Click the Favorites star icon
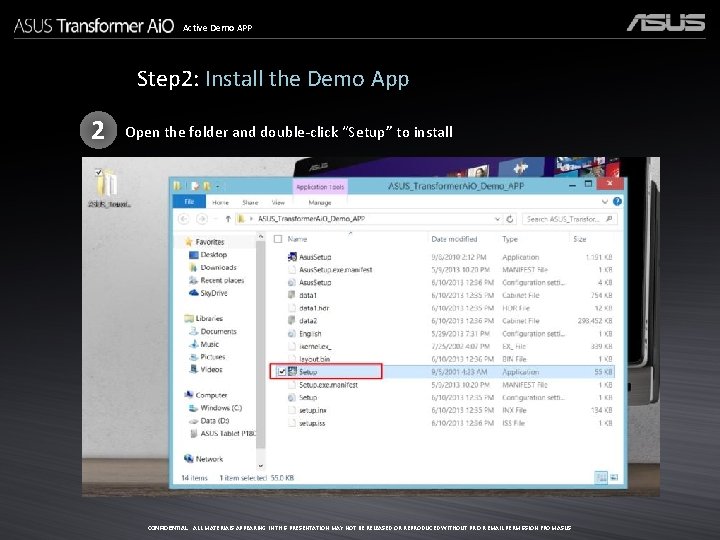Viewport: 720px width, 540px height. (188, 242)
